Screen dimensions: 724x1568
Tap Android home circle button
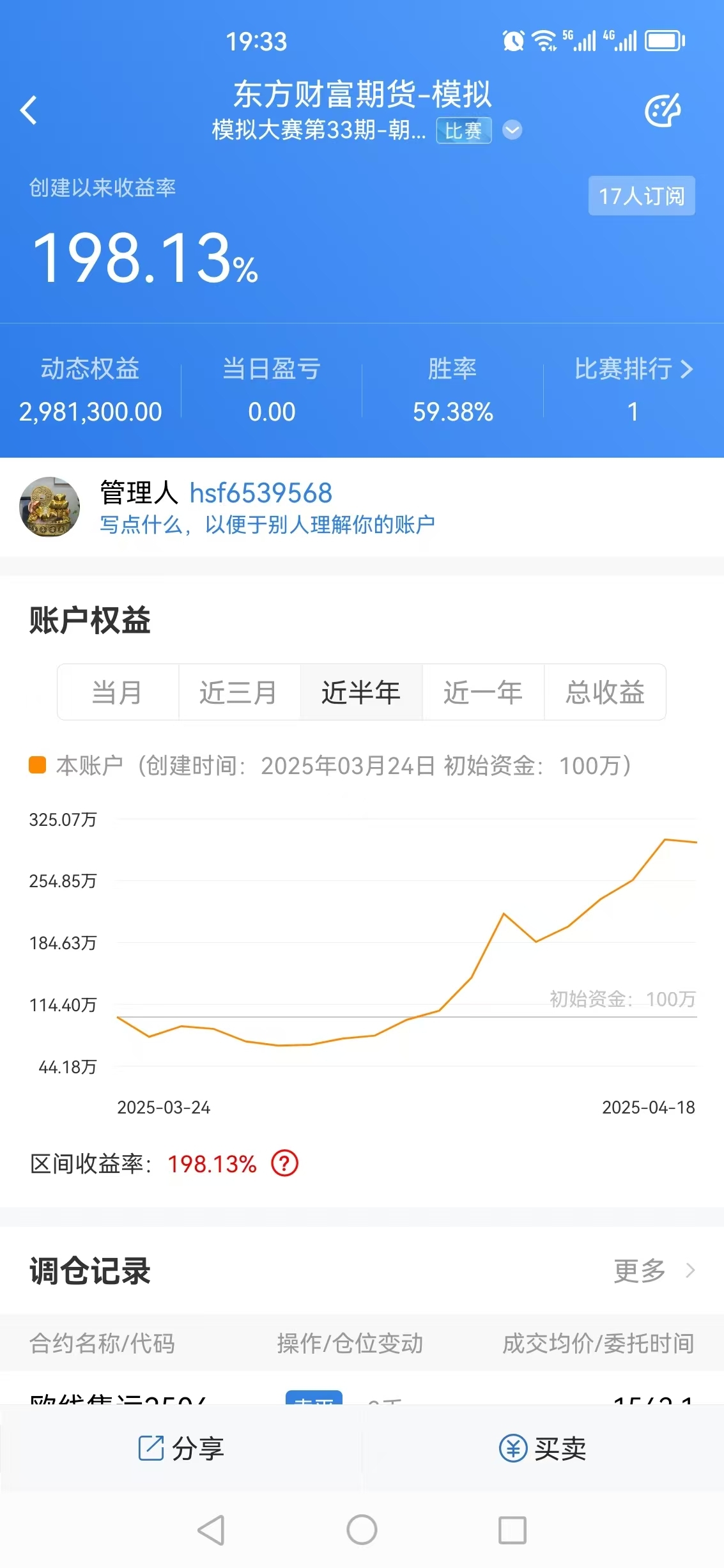point(362,1530)
